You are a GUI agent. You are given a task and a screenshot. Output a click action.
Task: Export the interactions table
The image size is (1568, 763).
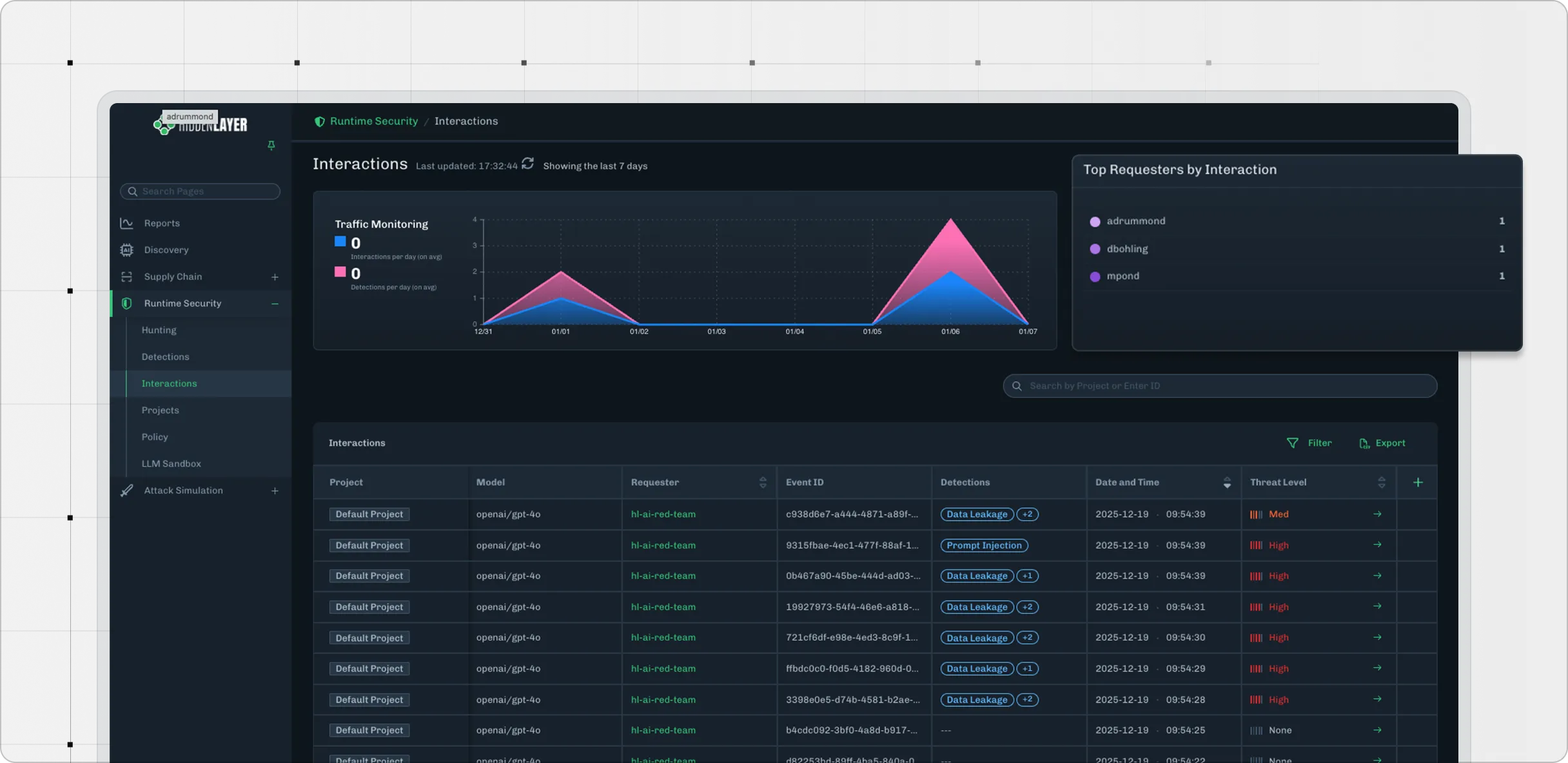(x=1382, y=443)
